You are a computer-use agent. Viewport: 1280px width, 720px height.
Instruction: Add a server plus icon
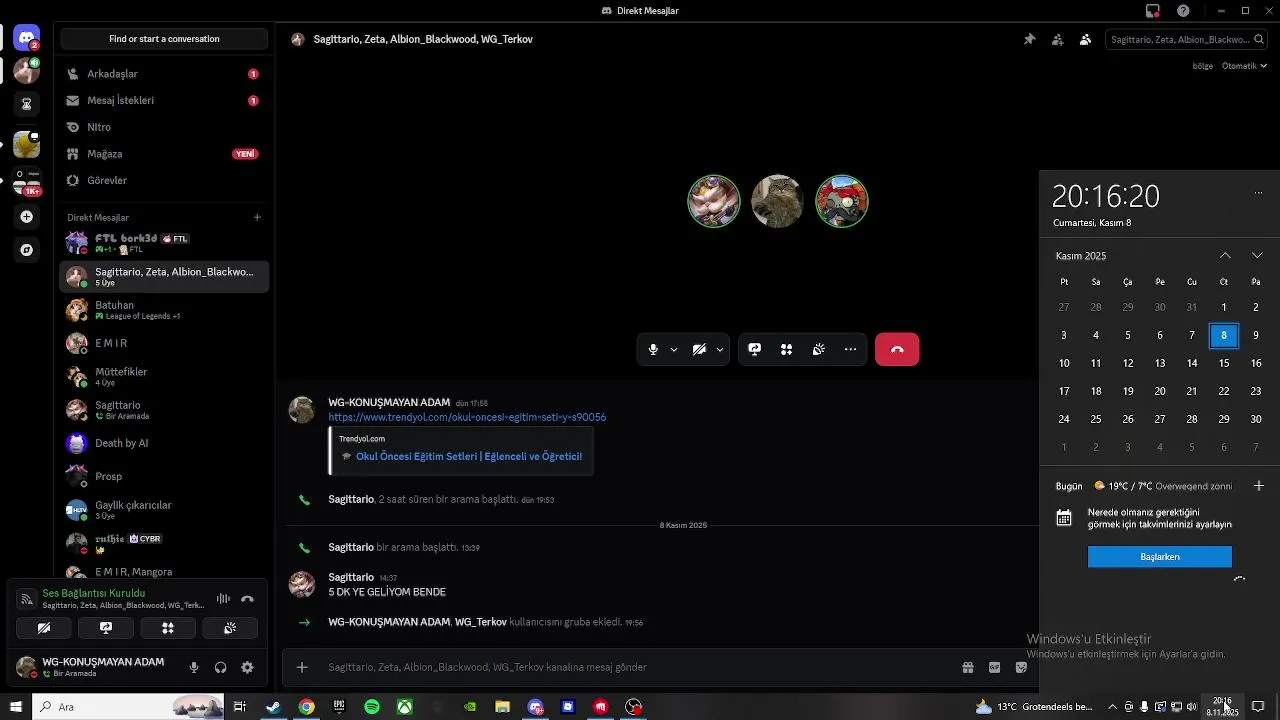(27, 217)
